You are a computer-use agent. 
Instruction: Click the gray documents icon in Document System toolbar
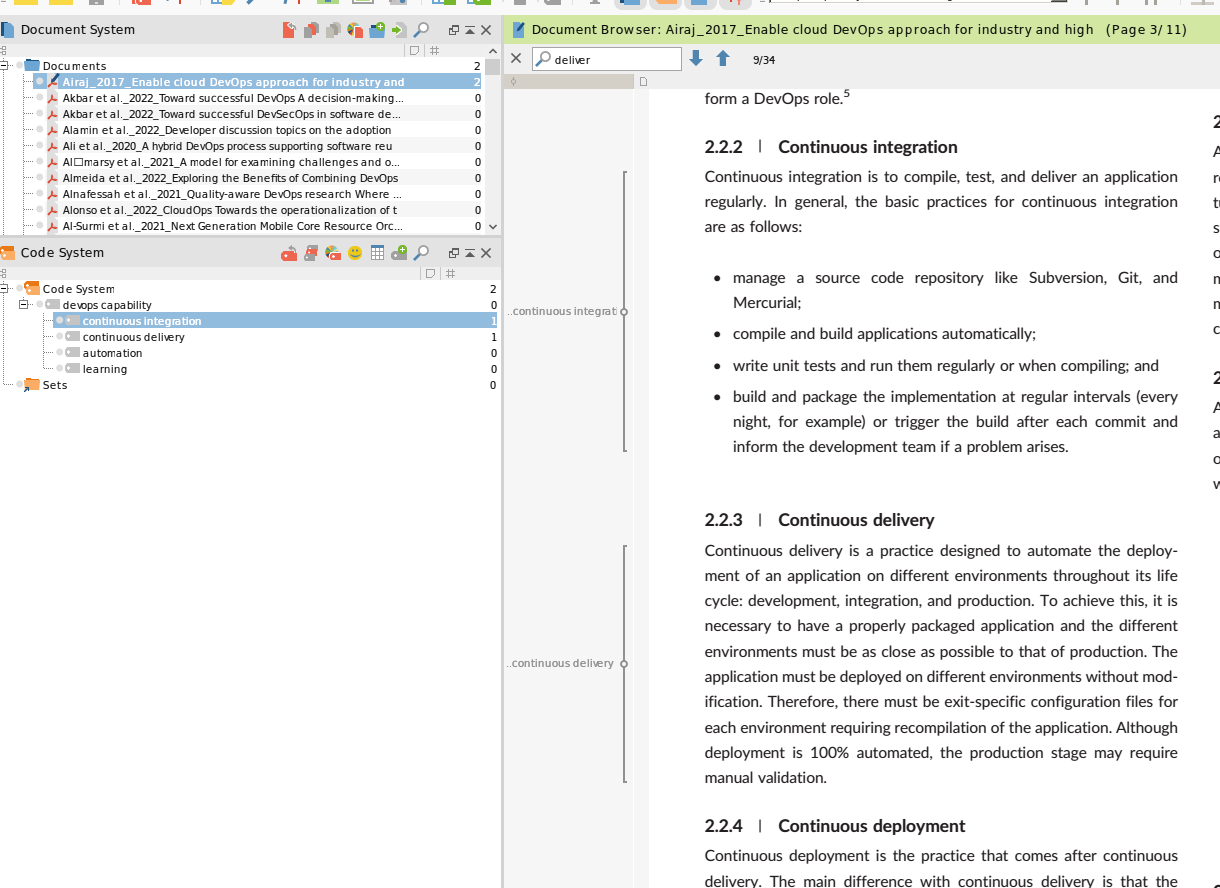(x=333, y=30)
